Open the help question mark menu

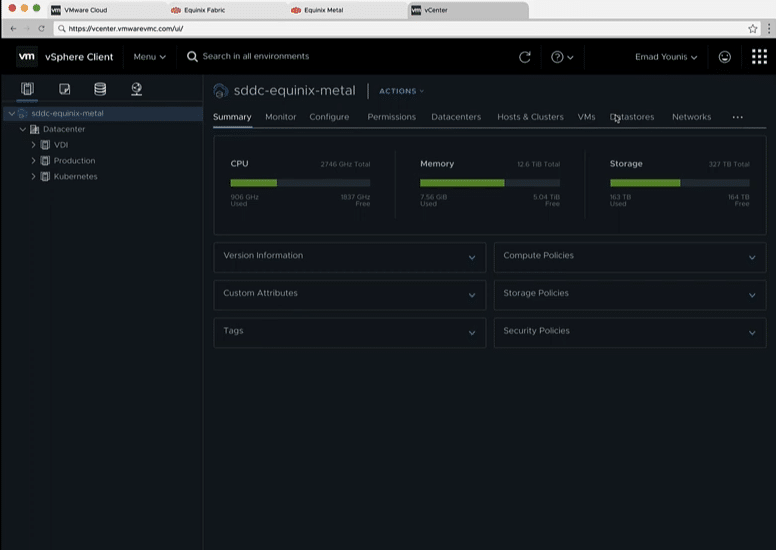(x=562, y=57)
